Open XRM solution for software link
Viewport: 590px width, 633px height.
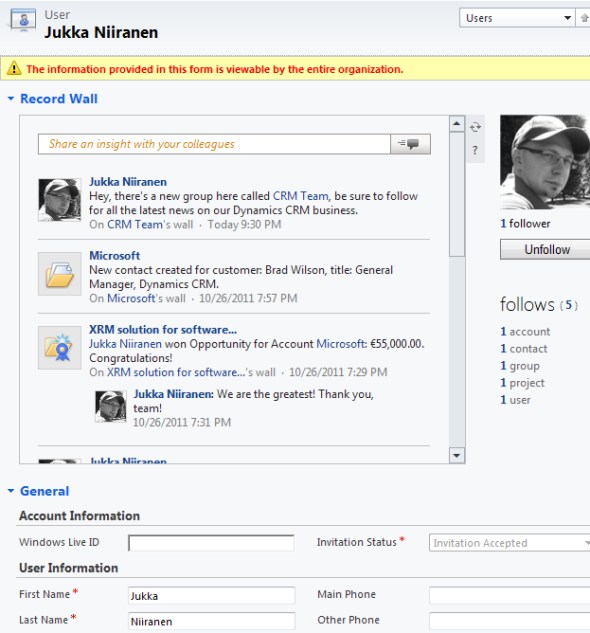tap(163, 329)
